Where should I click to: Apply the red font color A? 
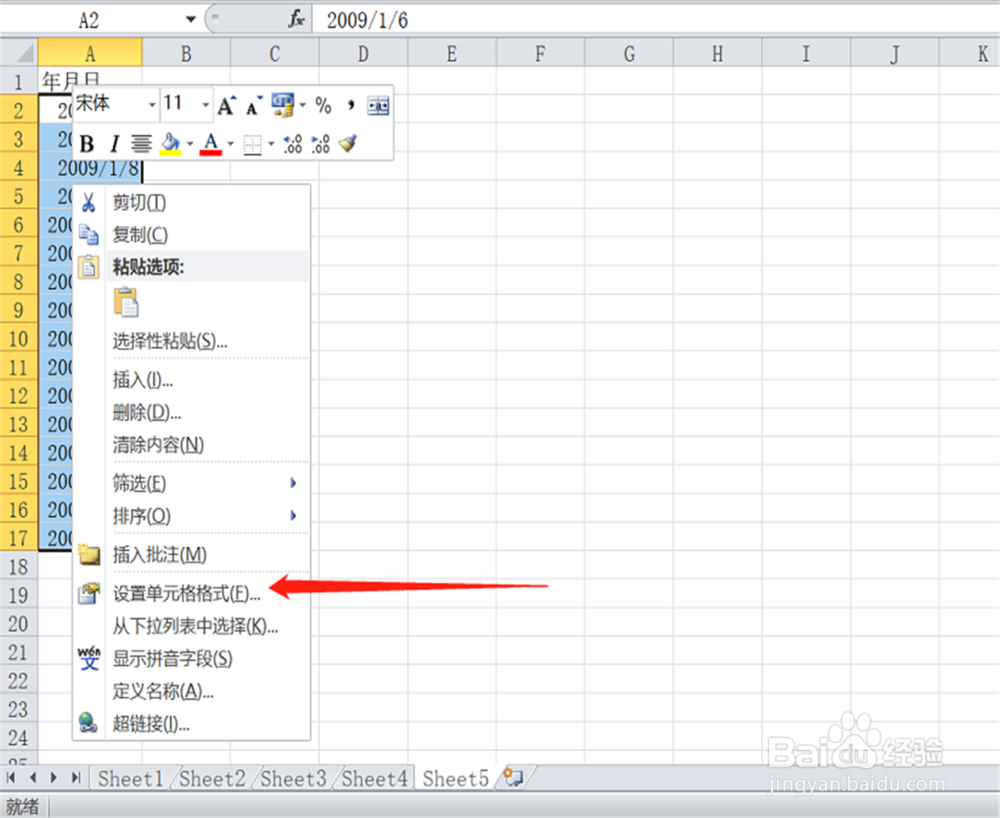pos(211,144)
